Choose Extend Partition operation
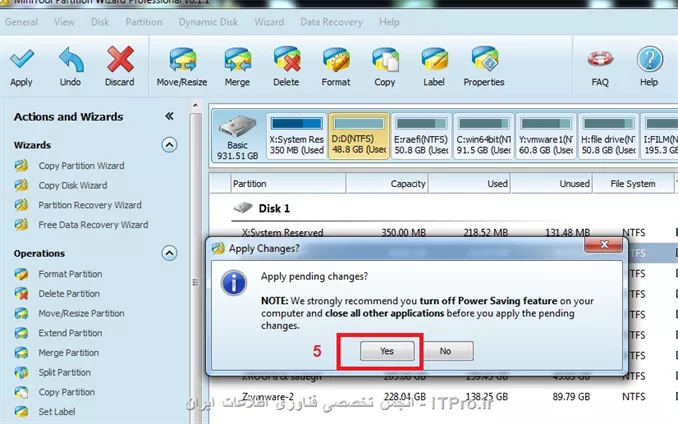678x424 pixels. click(70, 333)
